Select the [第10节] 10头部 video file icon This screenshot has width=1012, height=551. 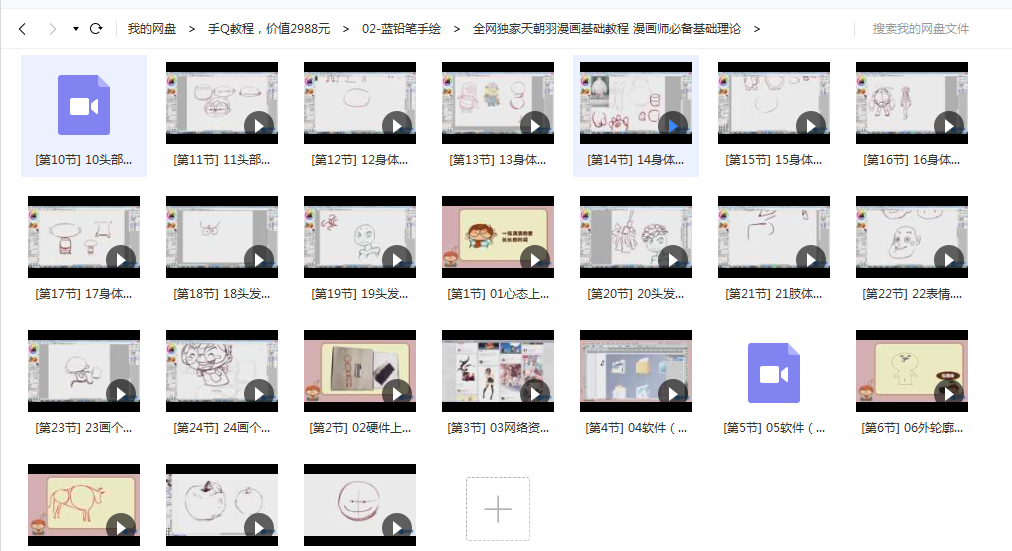coord(84,105)
